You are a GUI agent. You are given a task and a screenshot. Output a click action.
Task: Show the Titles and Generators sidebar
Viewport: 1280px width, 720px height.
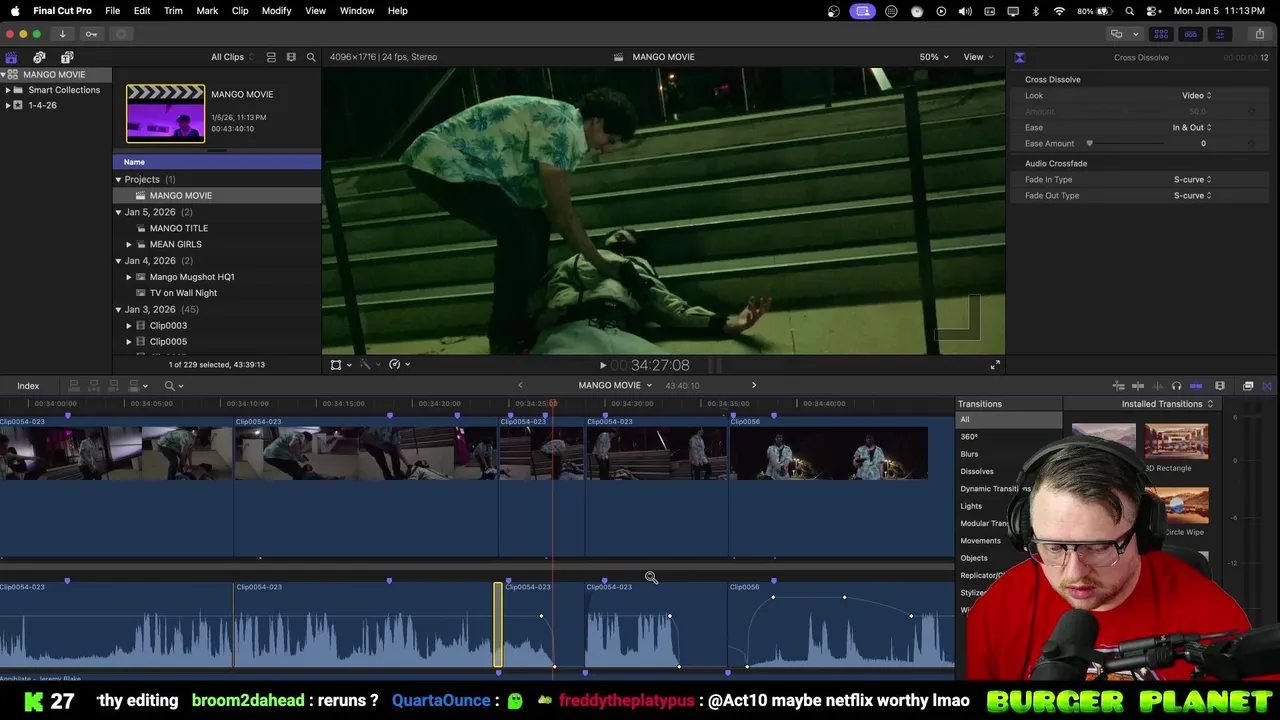tap(67, 57)
